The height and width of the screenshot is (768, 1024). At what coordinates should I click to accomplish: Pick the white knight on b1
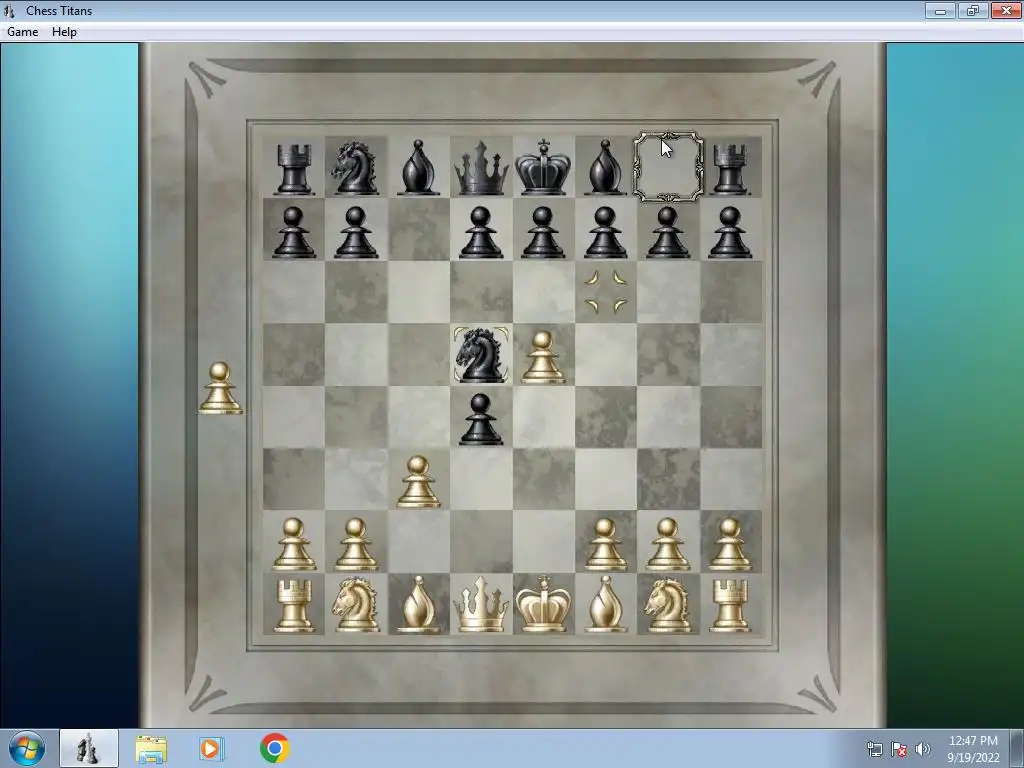[x=355, y=605]
